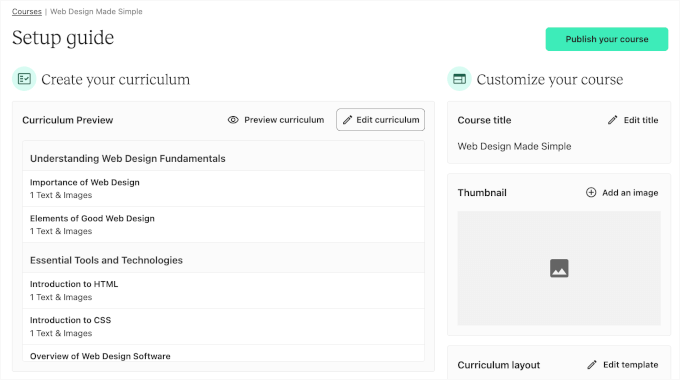Screen dimensions: 680x380
Task: Select the Elements of Good Web Design lesson
Action: click(223, 225)
